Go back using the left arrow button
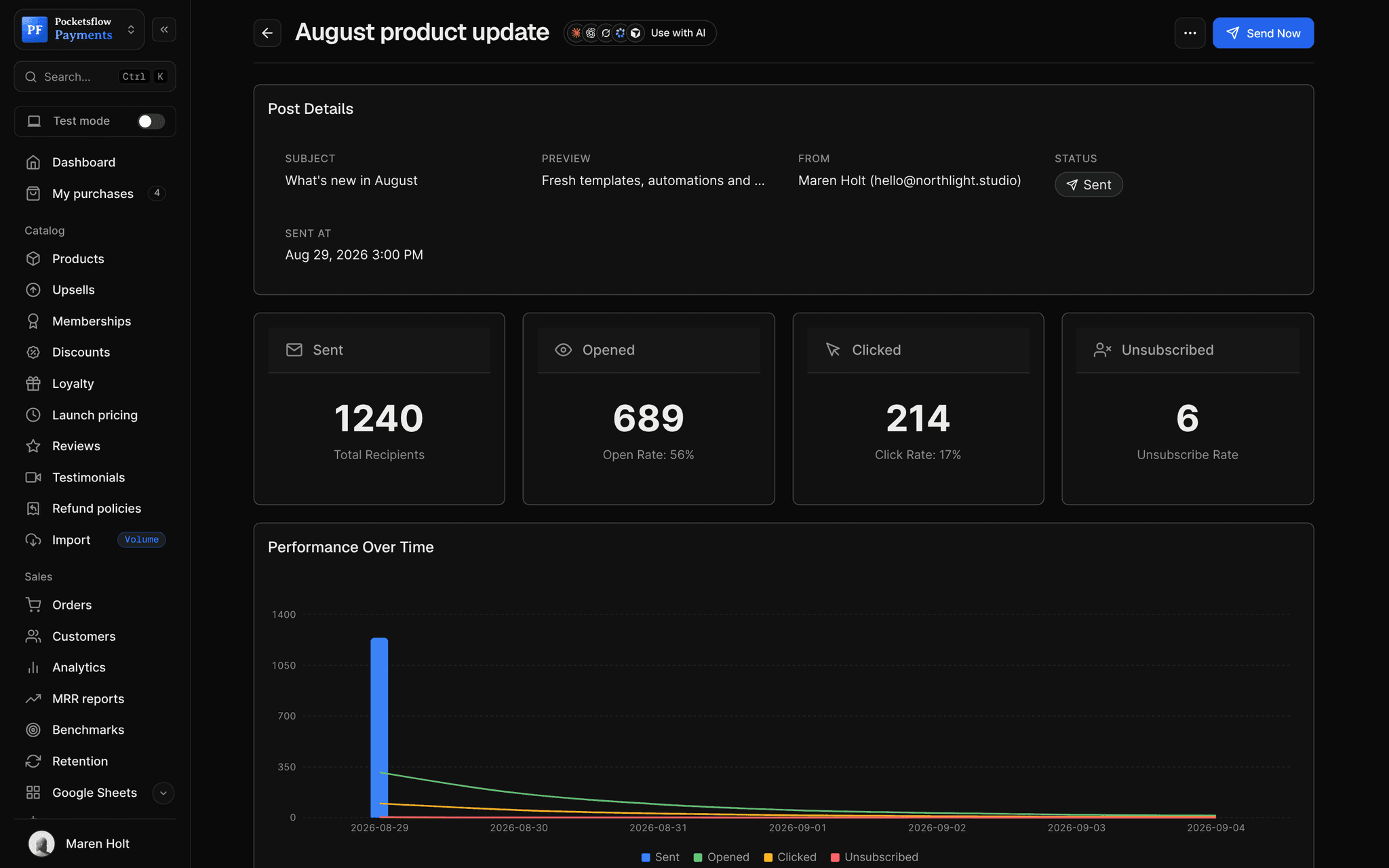The image size is (1389, 868). [x=267, y=33]
